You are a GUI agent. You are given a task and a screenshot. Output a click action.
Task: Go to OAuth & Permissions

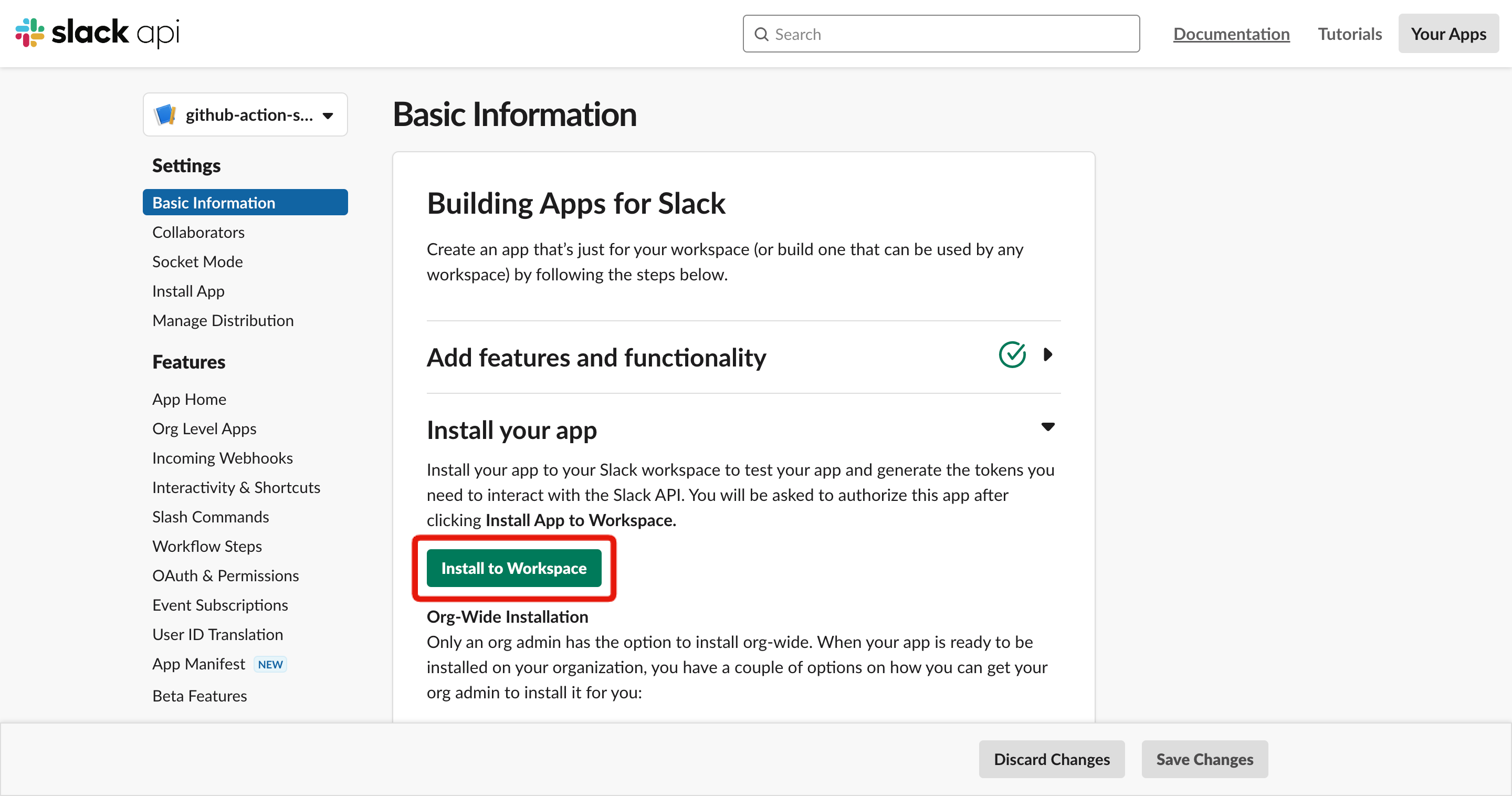[x=225, y=576]
